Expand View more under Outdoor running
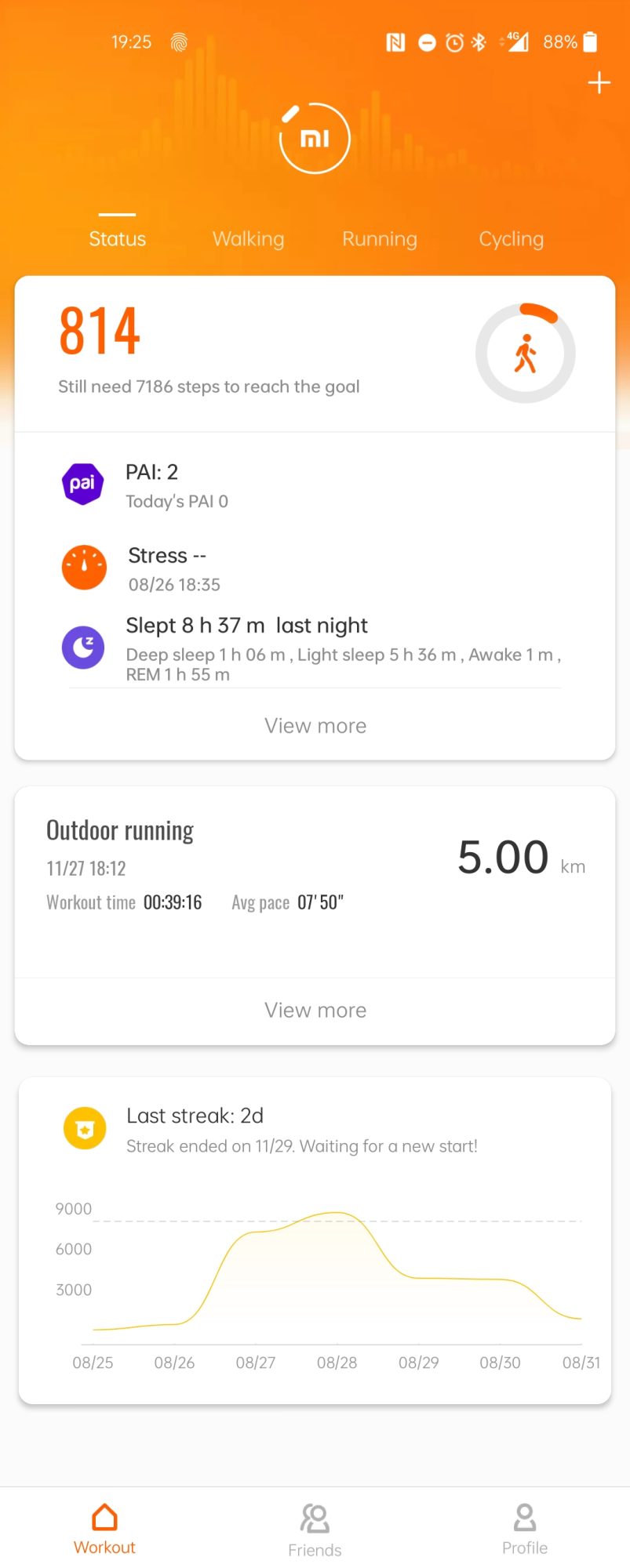630x1568 pixels. click(x=315, y=1010)
